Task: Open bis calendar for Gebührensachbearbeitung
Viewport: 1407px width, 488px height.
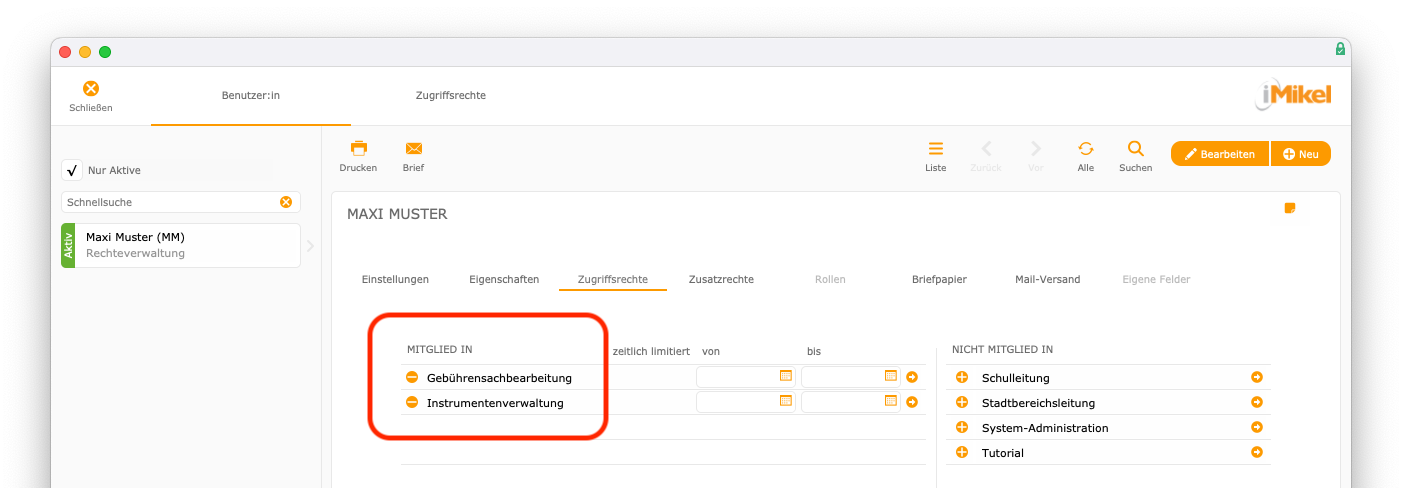Action: coord(891,376)
